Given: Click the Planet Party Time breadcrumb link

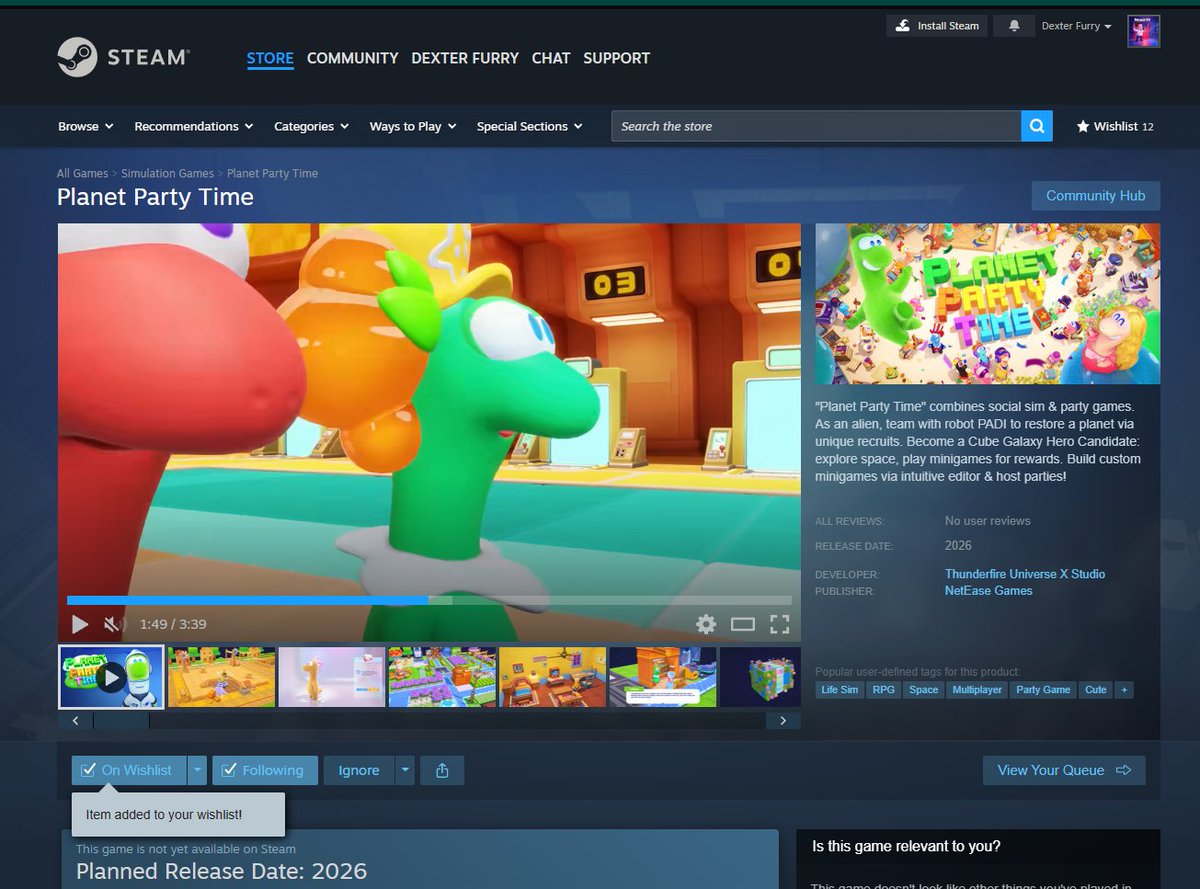Looking at the screenshot, I should [x=272, y=173].
